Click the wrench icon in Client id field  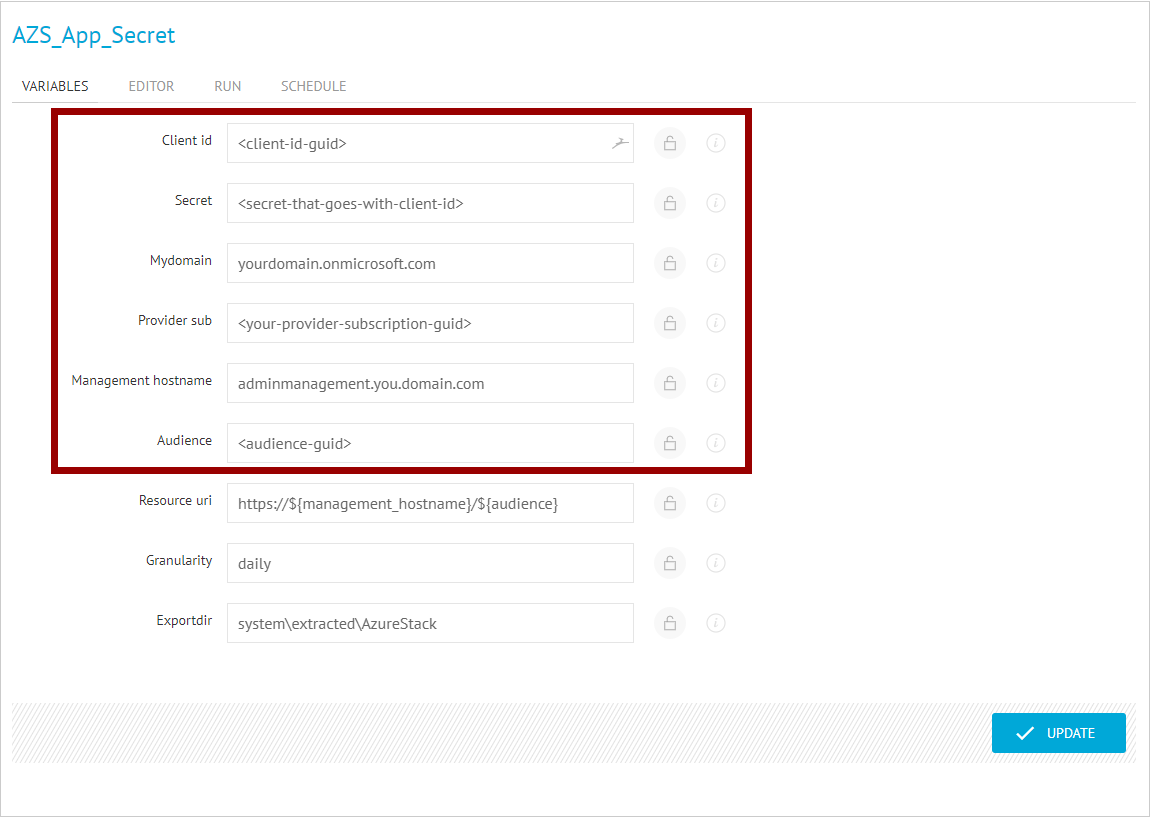coord(620,143)
